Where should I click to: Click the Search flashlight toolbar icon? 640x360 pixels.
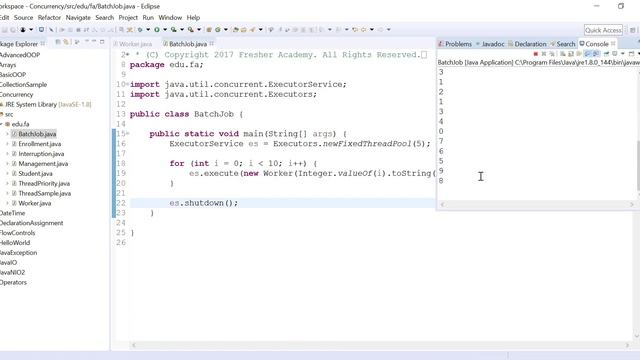(x=253, y=29)
